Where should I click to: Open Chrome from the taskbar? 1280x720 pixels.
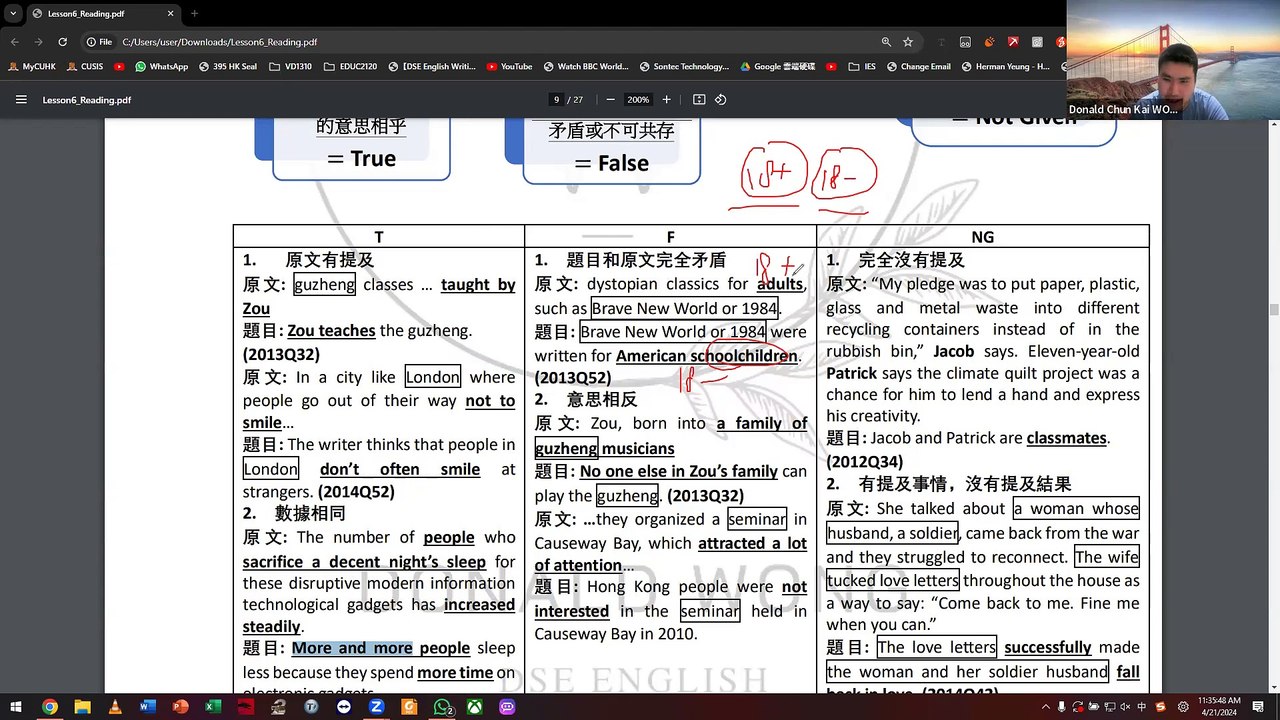49,707
